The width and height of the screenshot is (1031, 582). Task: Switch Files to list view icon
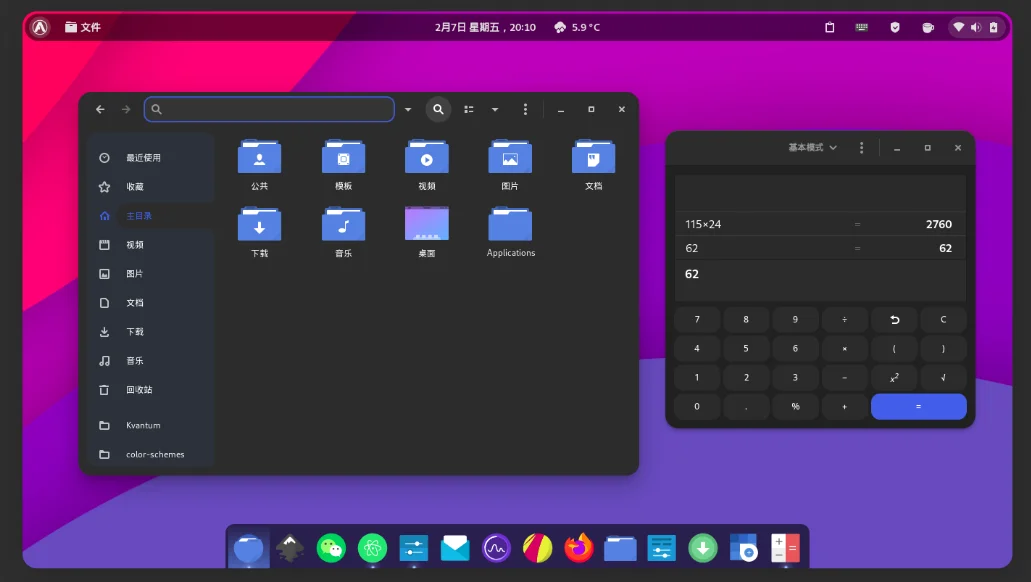[469, 109]
